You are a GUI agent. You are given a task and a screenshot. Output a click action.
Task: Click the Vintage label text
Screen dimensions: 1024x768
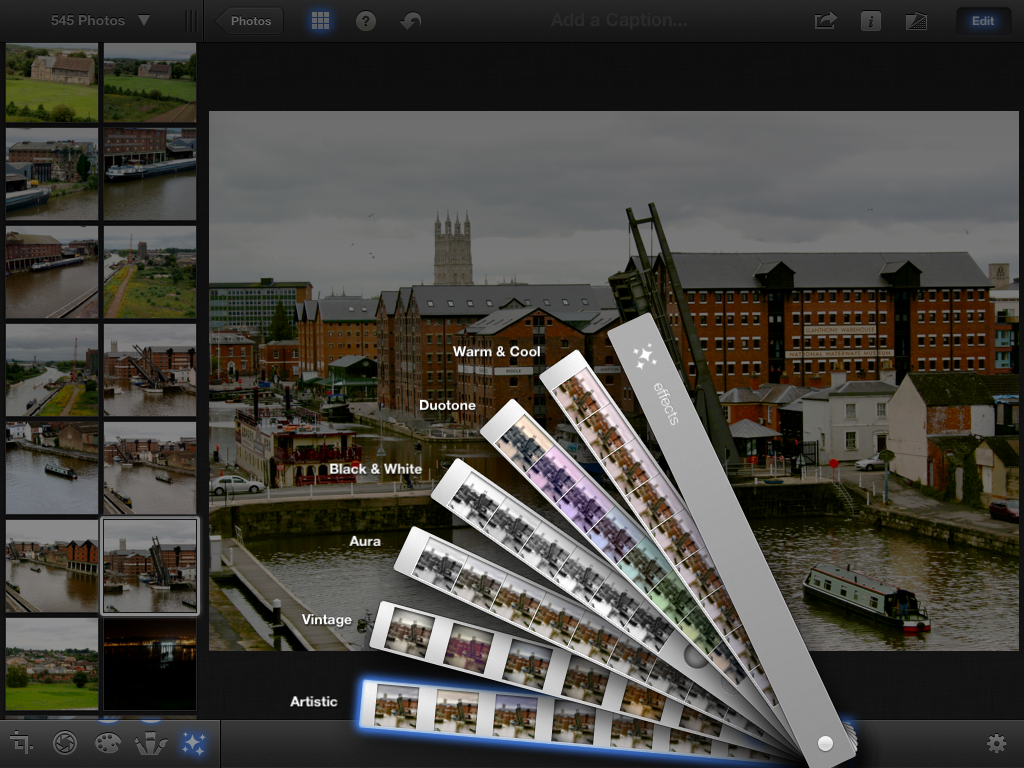click(327, 619)
